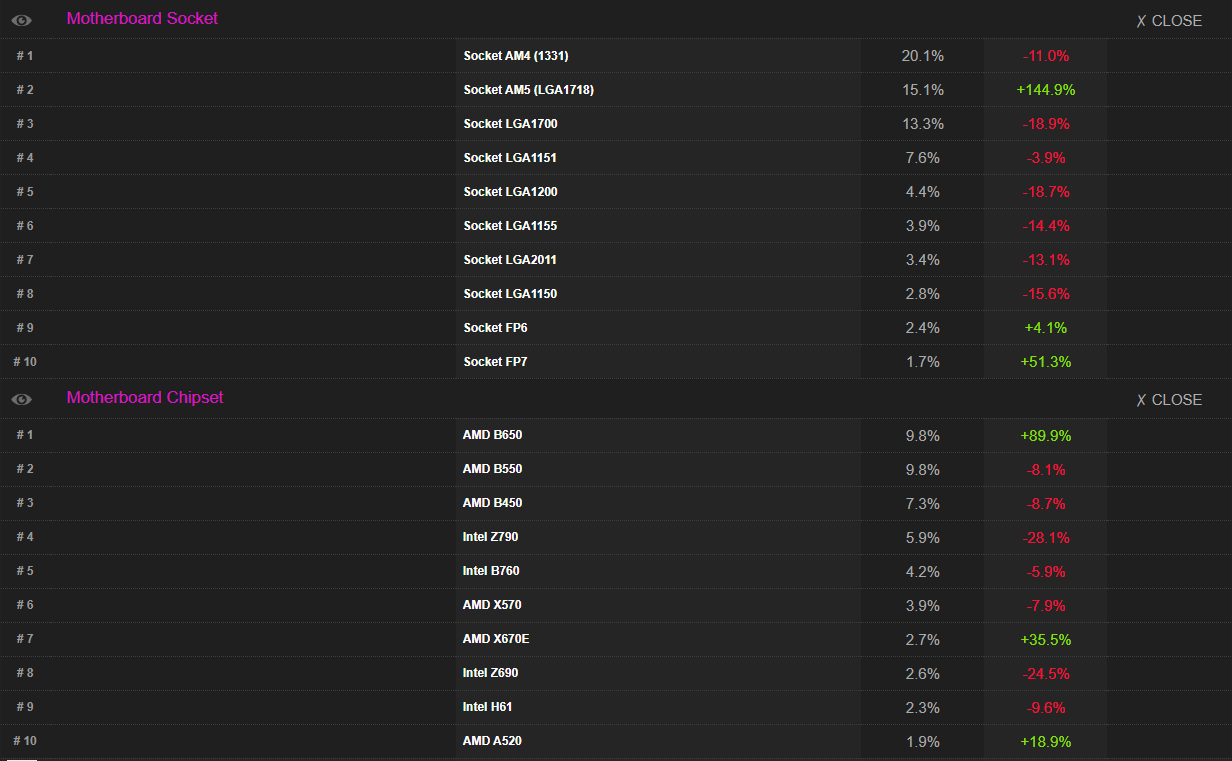Click the +144.9% change value for Socket AM5
This screenshot has width=1232, height=761.
[1046, 90]
